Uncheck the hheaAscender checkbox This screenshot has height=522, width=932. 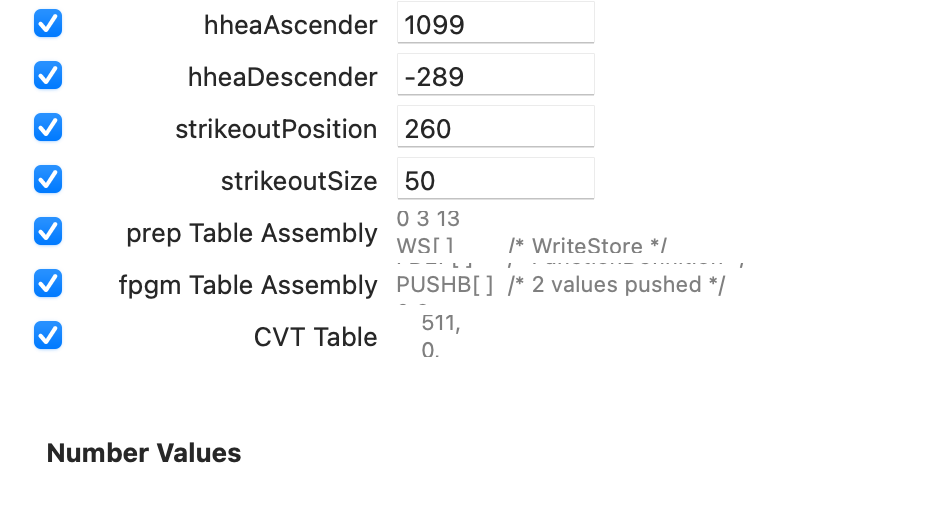coord(48,23)
